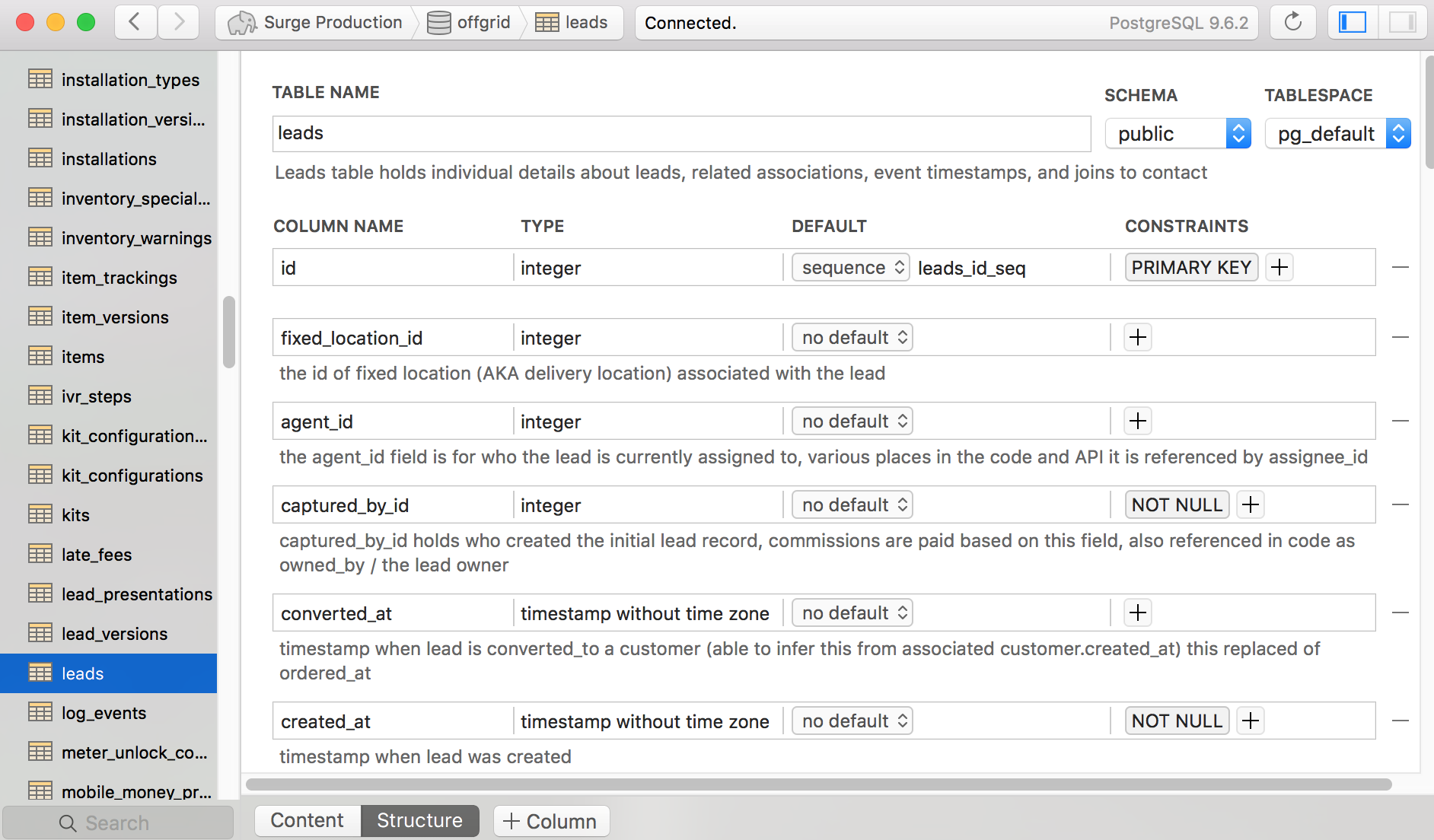Click the installation_types table icon
1434x840 pixels.
click(x=40, y=78)
